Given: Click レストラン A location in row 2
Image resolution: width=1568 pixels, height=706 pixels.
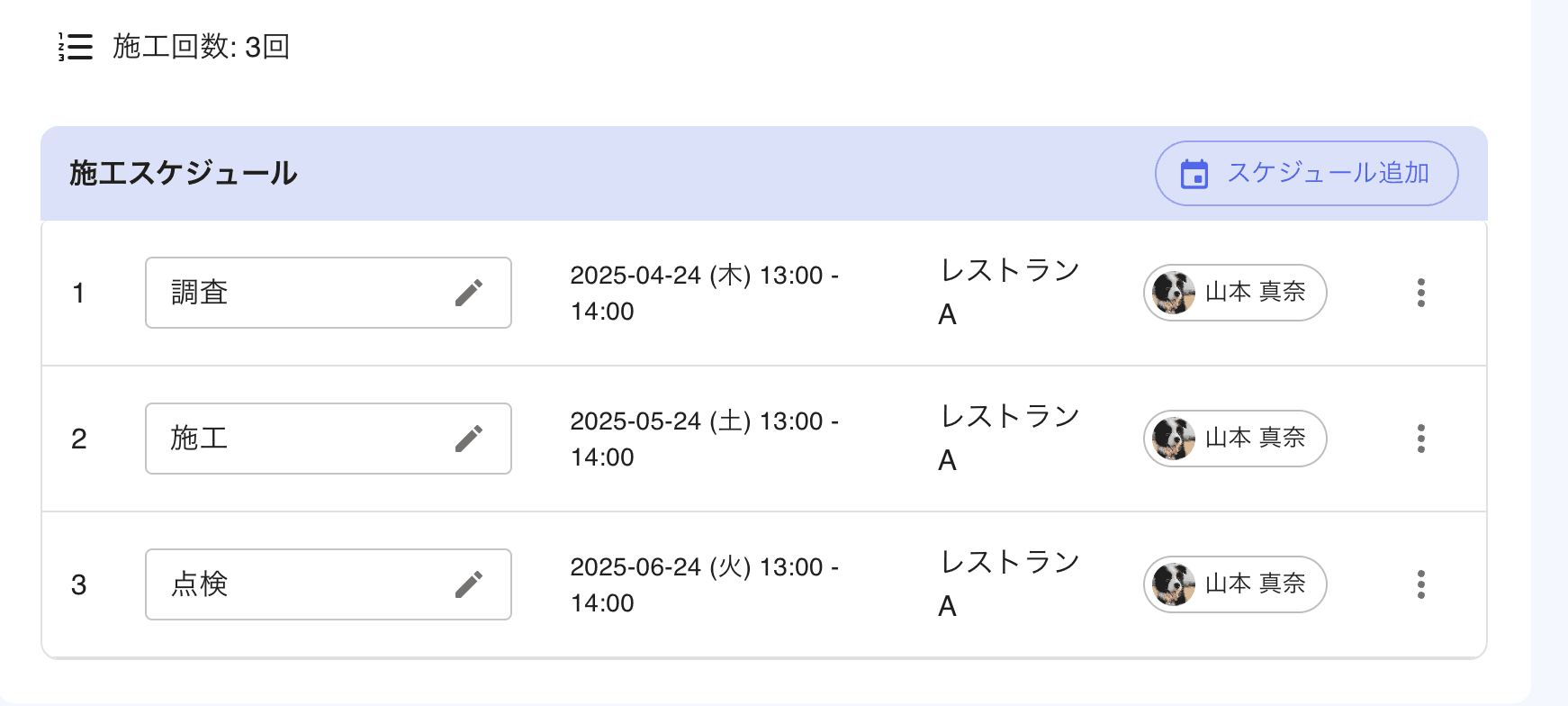Looking at the screenshot, I should (x=1008, y=439).
